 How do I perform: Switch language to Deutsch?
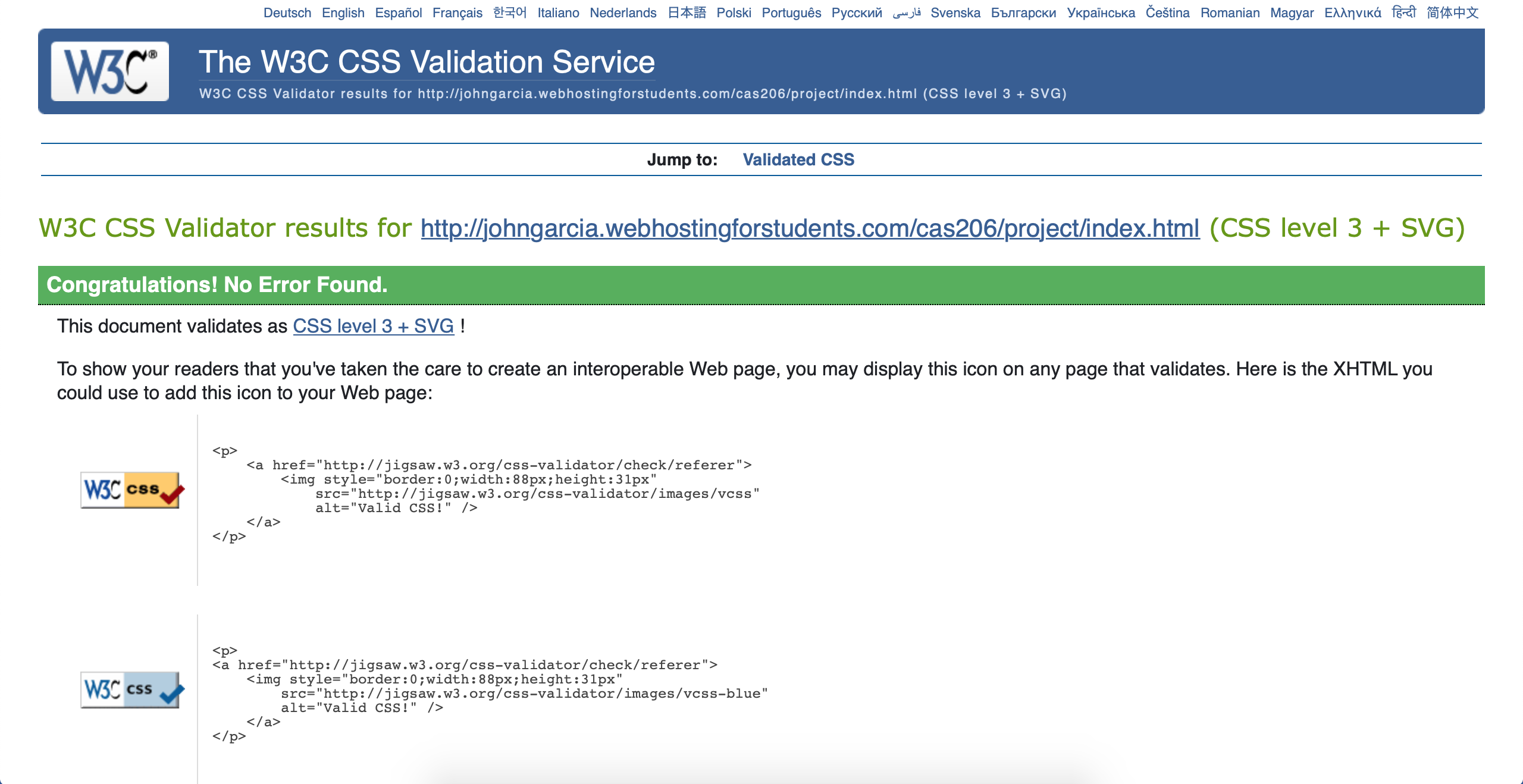pyautogui.click(x=287, y=12)
